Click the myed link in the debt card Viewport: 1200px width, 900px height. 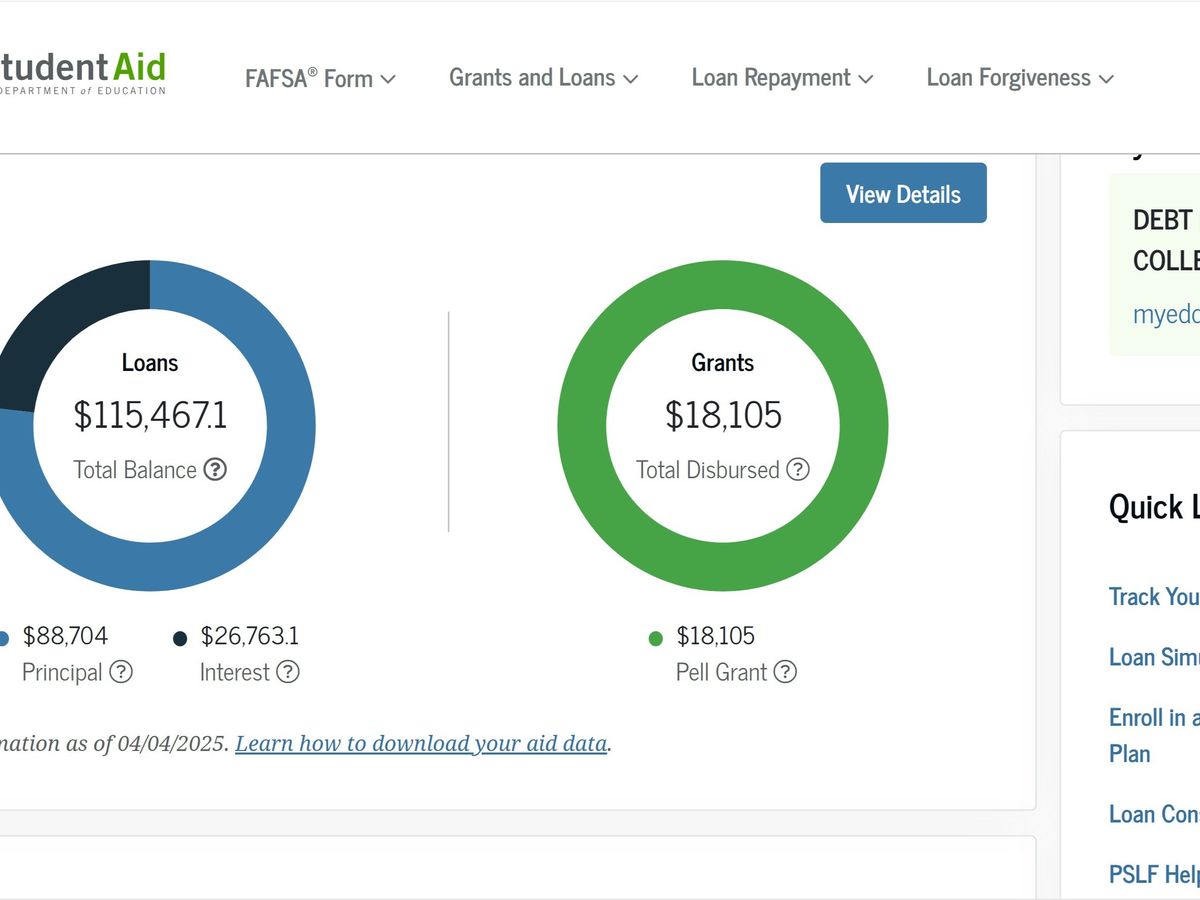[1166, 314]
